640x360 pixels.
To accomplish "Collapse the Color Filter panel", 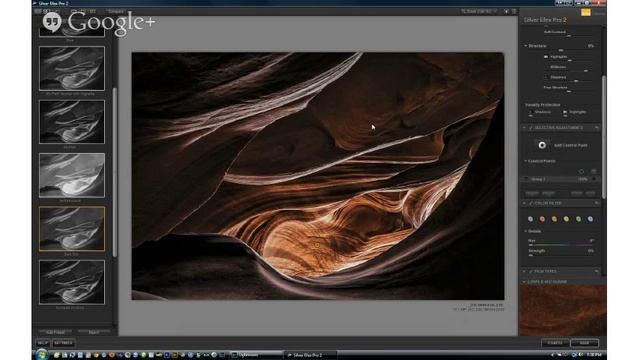I will tap(524, 203).
